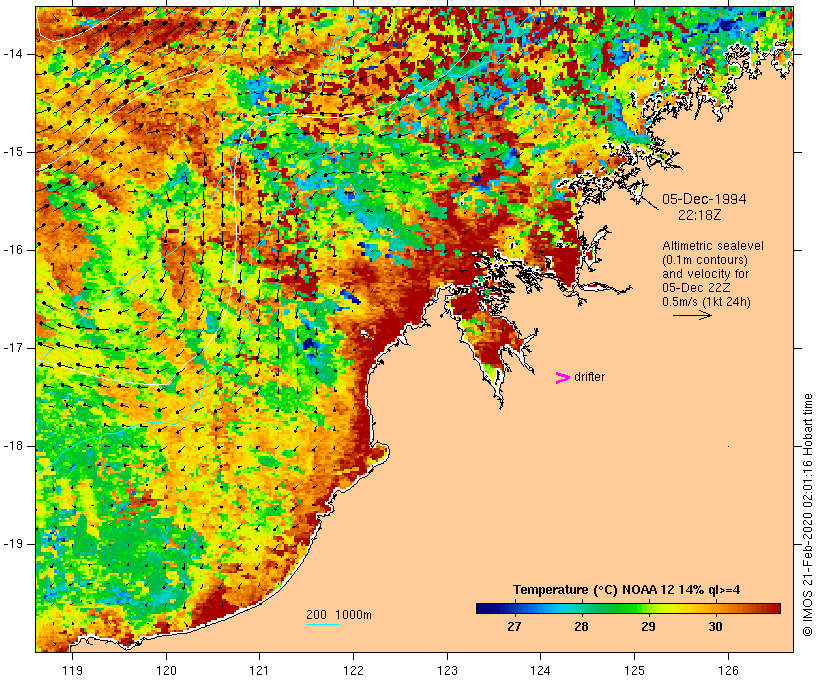Click longitude axis label 122
This screenshot has width=820, height=680.
tap(354, 670)
